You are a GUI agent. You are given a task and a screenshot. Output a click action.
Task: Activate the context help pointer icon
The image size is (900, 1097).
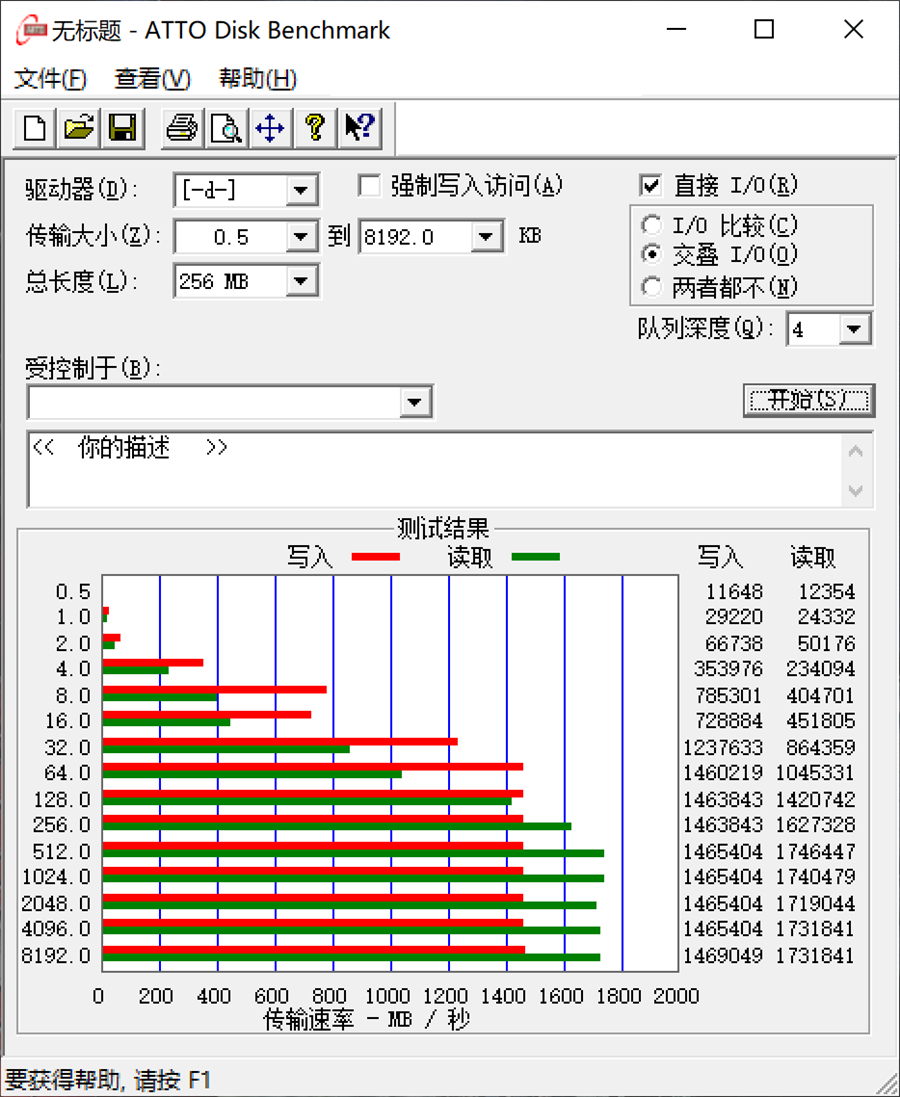[359, 128]
